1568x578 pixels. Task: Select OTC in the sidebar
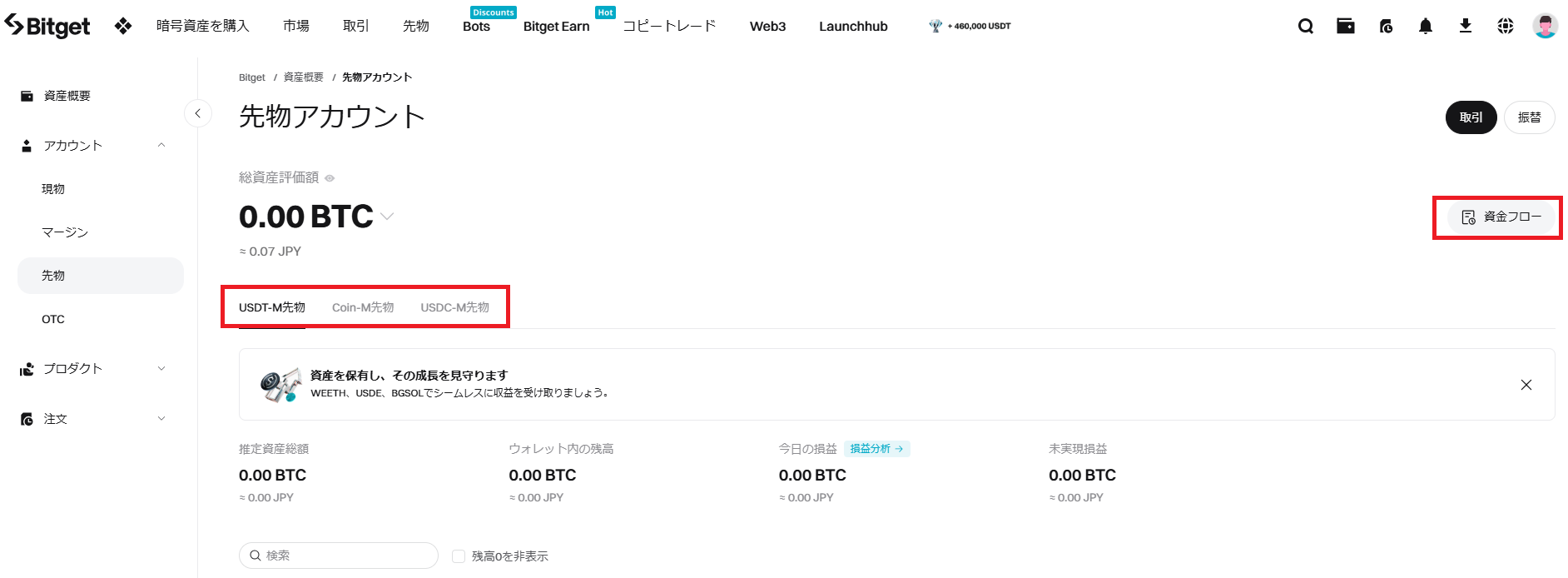(53, 319)
